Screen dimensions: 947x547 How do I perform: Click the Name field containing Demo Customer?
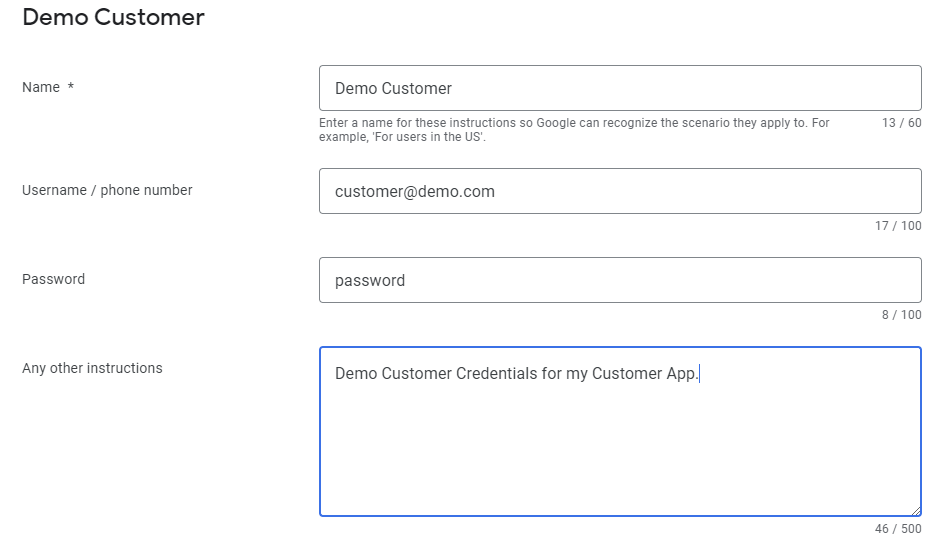(620, 88)
